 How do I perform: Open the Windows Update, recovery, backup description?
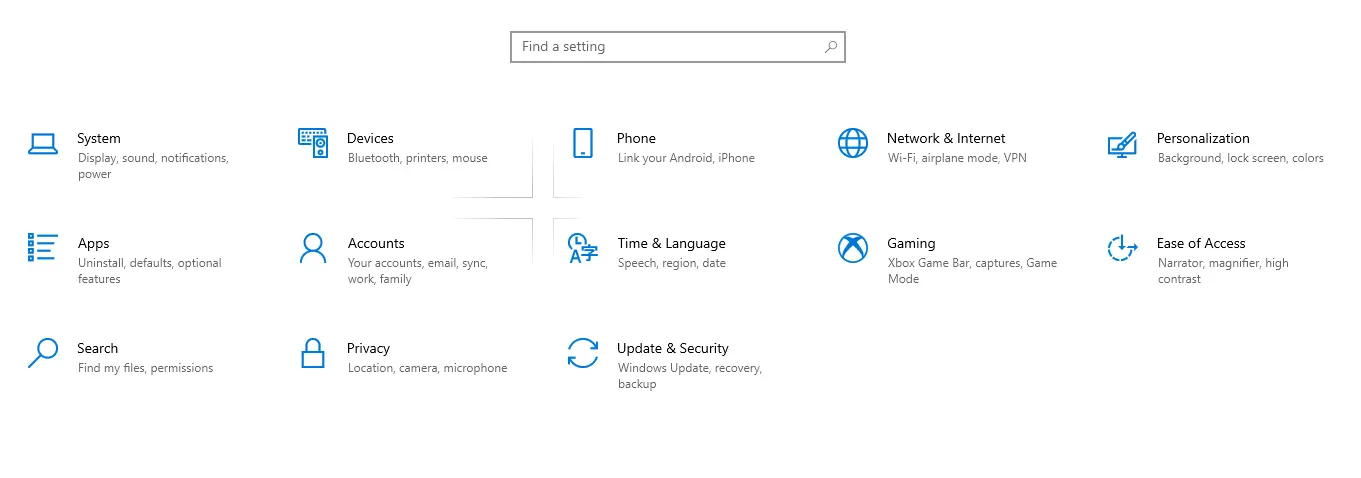click(690, 376)
